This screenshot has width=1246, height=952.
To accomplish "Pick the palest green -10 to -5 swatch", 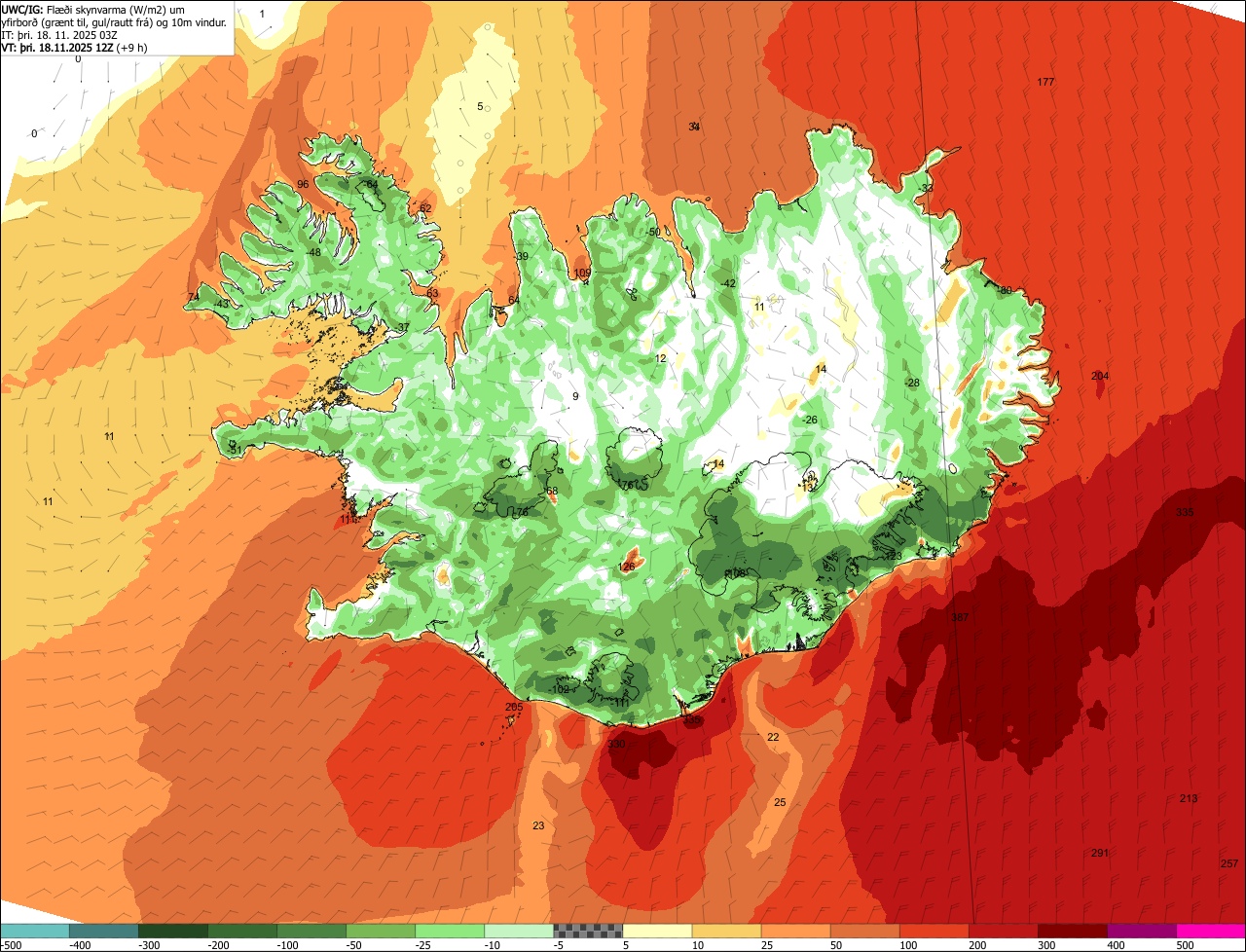I will (x=518, y=931).
